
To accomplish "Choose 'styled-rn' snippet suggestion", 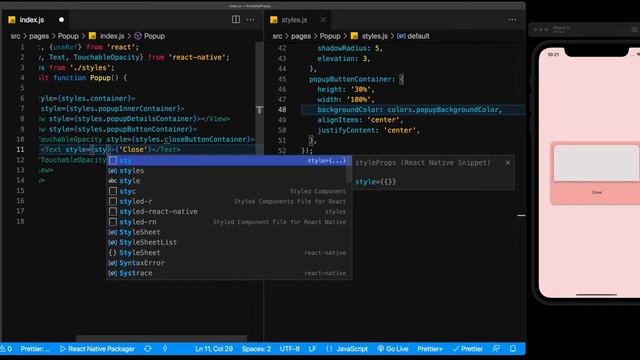I will (x=227, y=222).
